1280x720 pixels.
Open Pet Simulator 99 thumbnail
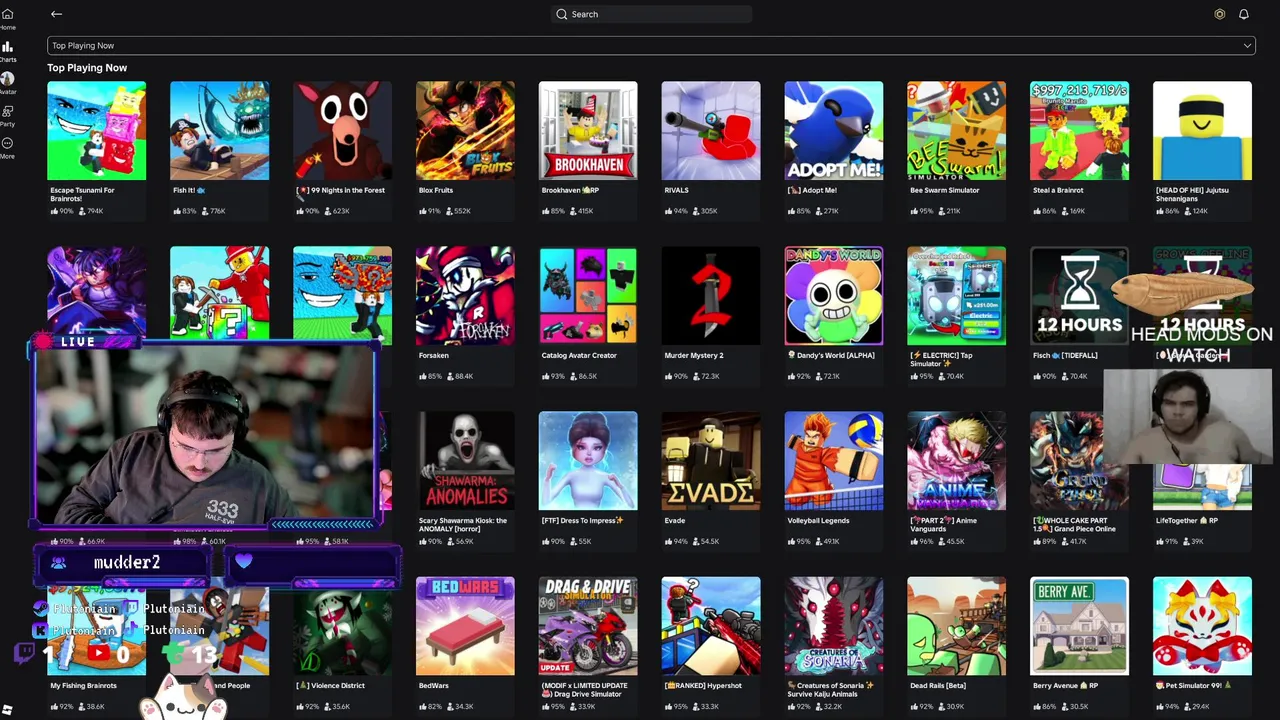pyautogui.click(x=1203, y=626)
